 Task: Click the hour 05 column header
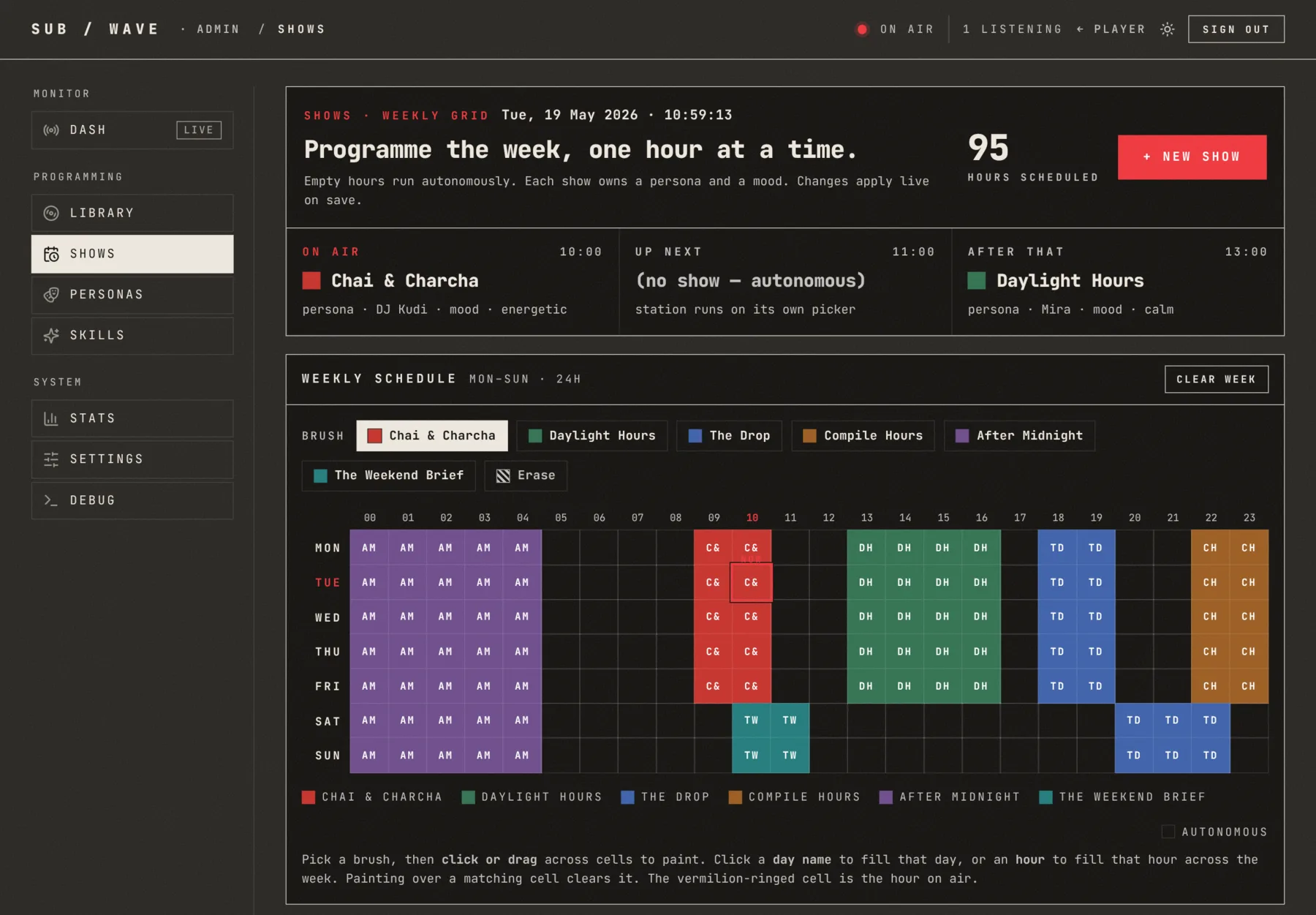(x=561, y=518)
